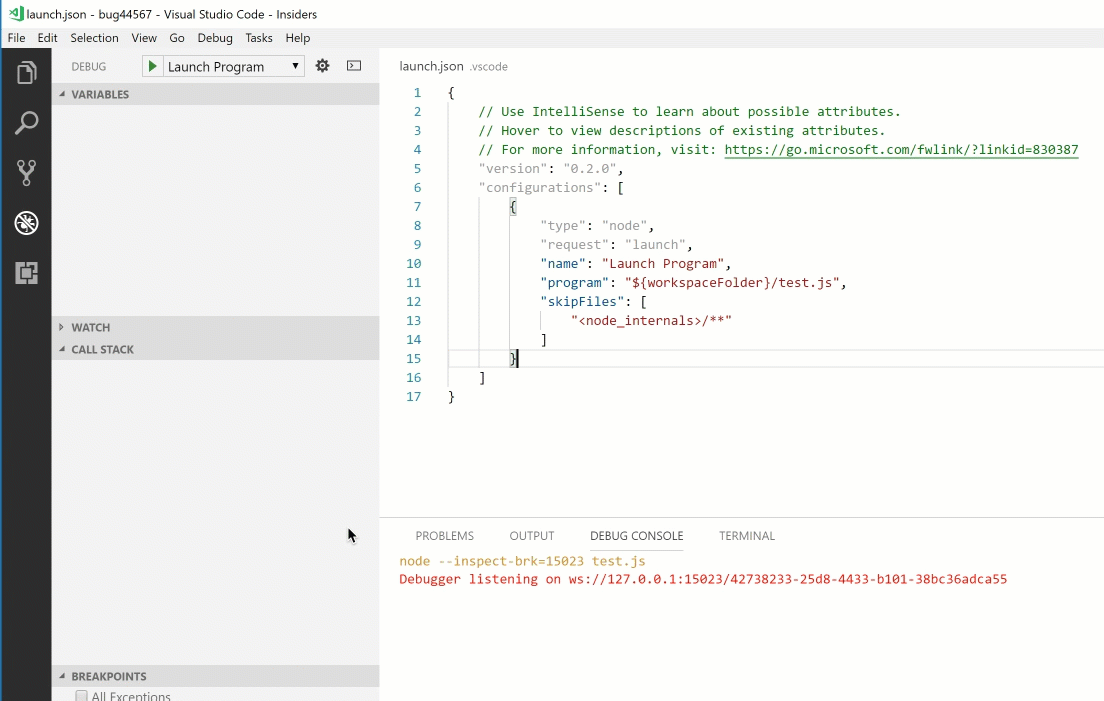This screenshot has height=701, width=1104.
Task: Open the Extensions sidebar icon
Action: [26, 273]
